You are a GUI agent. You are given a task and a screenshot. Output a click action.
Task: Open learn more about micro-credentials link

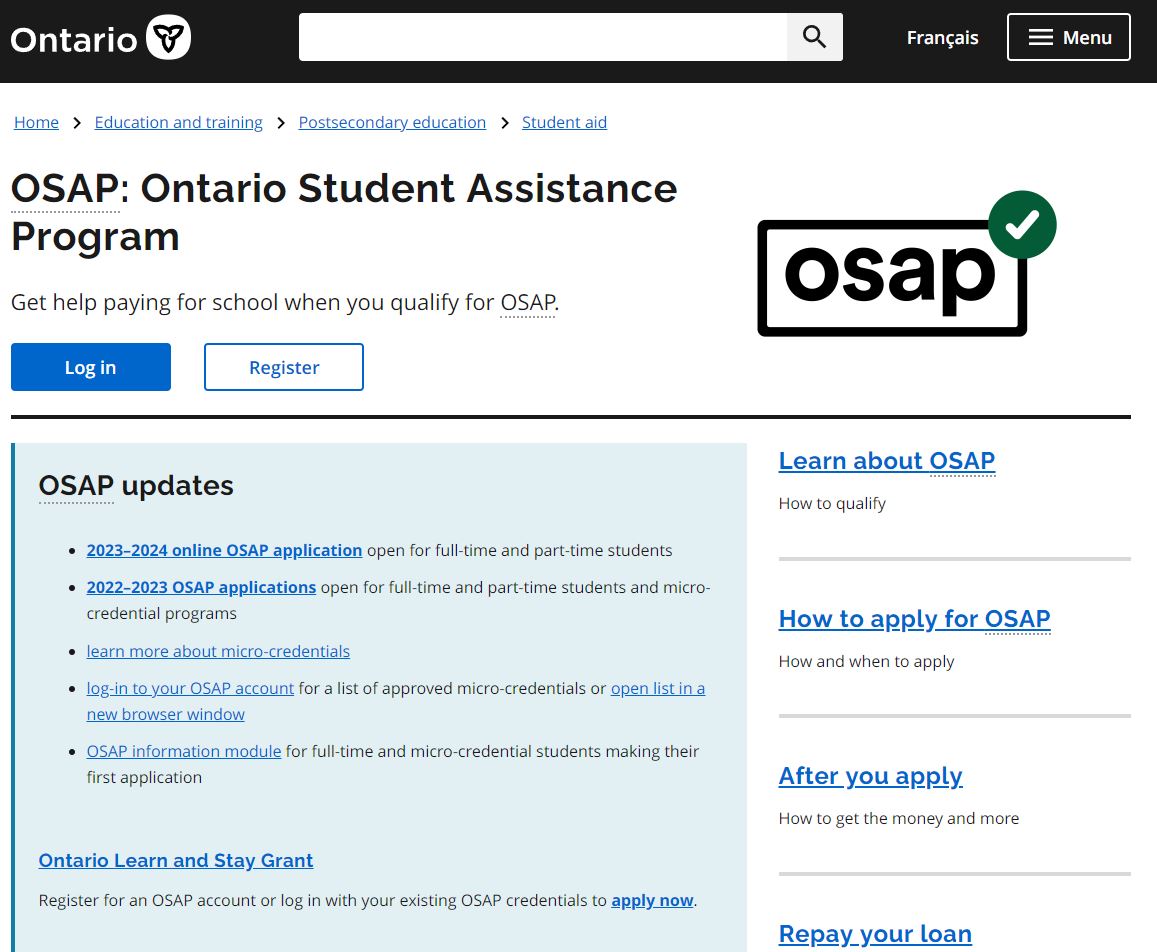pyautogui.click(x=218, y=652)
